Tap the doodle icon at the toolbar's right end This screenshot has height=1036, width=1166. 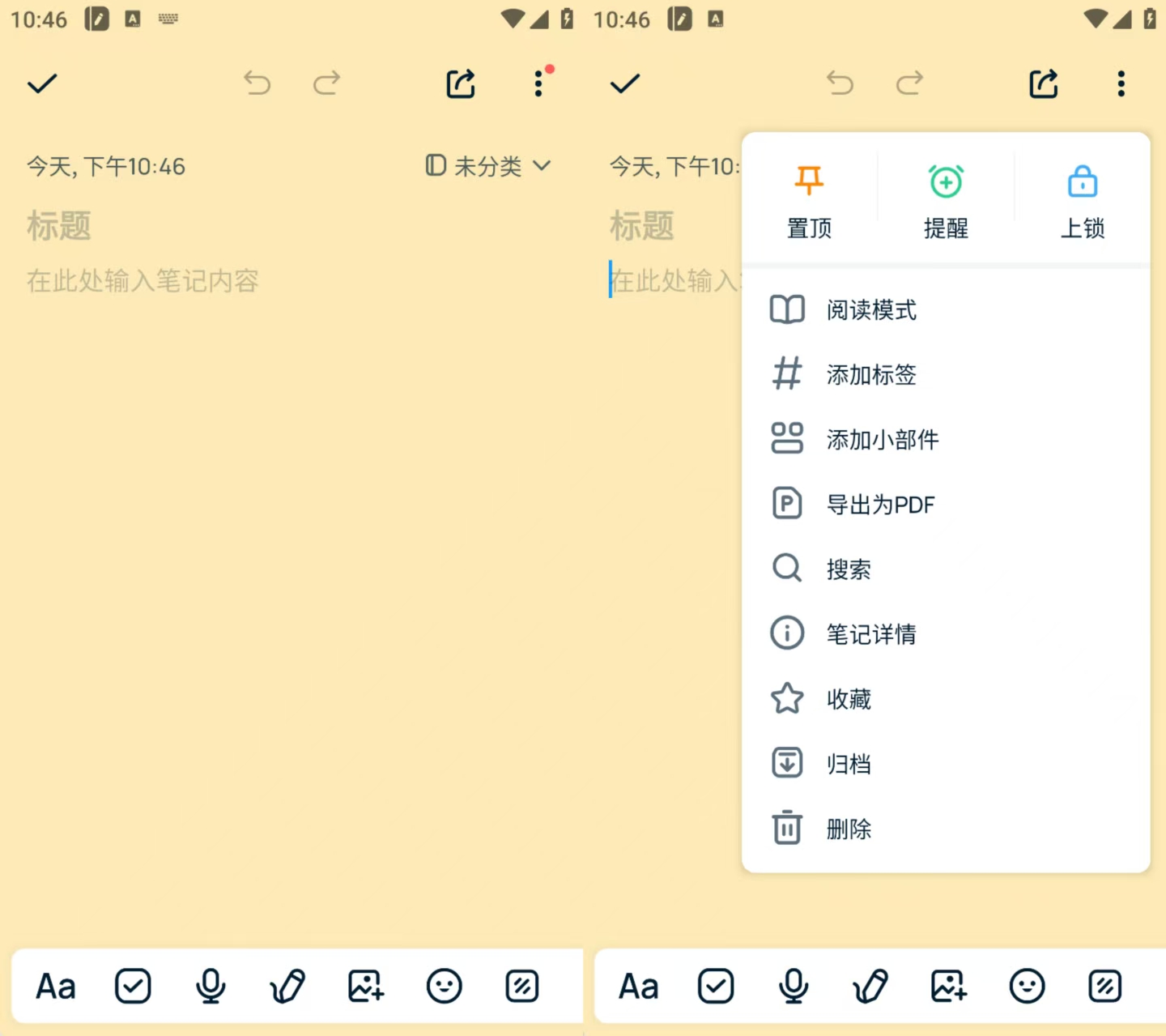[x=521, y=986]
